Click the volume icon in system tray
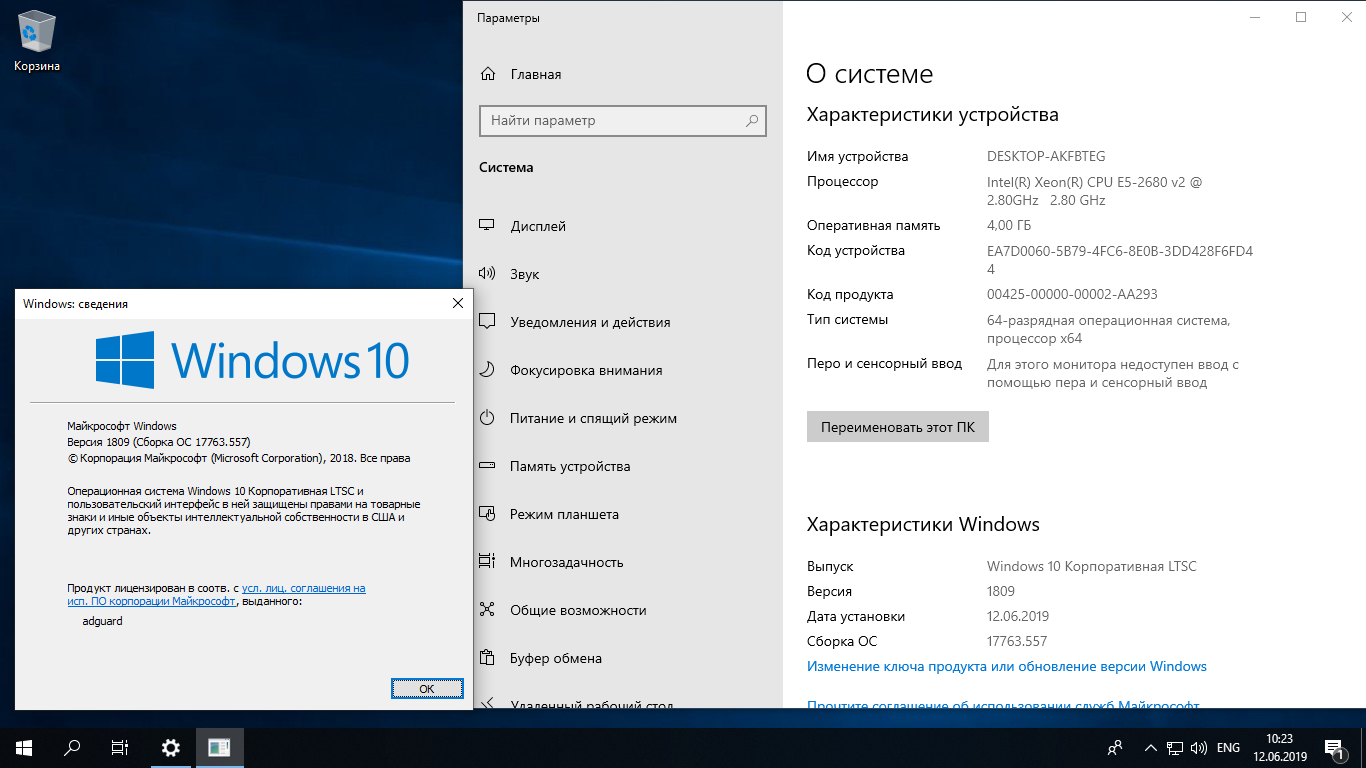 [1198, 748]
